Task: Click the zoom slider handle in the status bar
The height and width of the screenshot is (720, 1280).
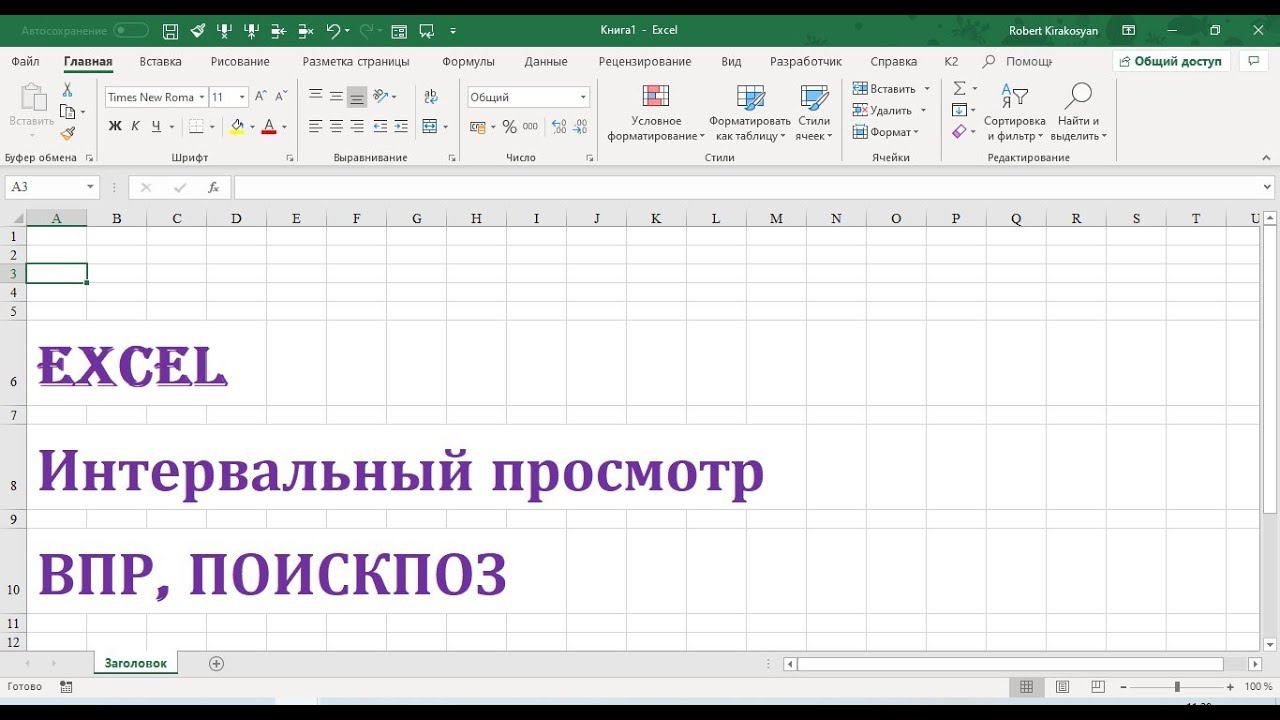Action: tap(1177, 687)
